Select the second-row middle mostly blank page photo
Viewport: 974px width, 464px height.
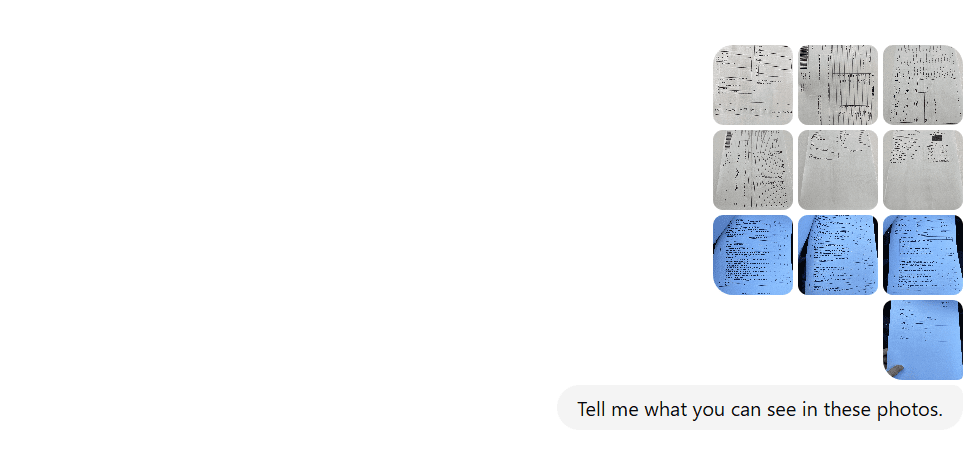click(x=838, y=170)
